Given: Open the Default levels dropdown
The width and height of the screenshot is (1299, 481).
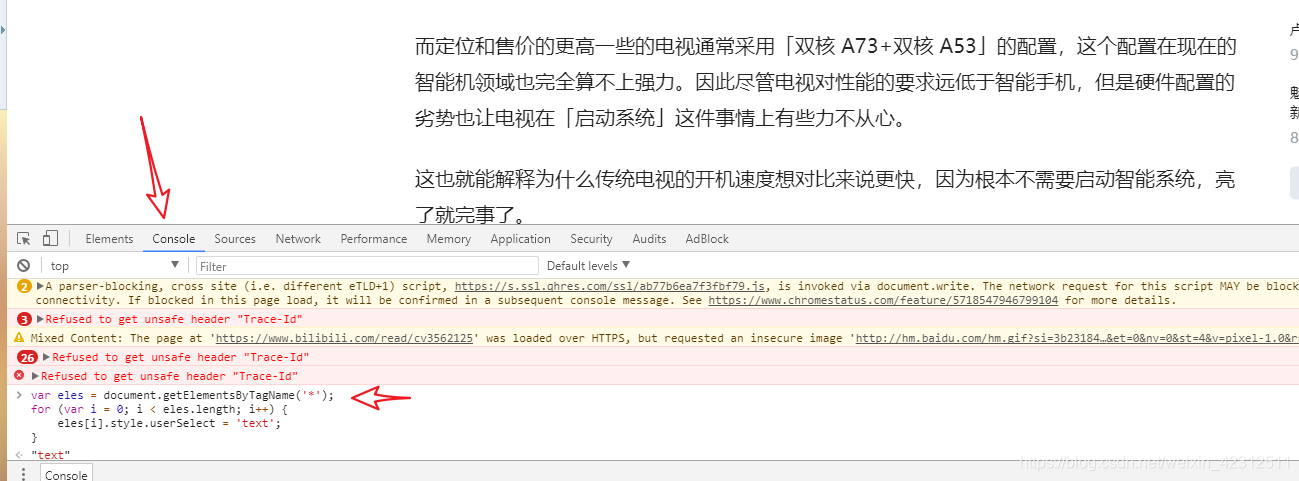Looking at the screenshot, I should coord(589,266).
